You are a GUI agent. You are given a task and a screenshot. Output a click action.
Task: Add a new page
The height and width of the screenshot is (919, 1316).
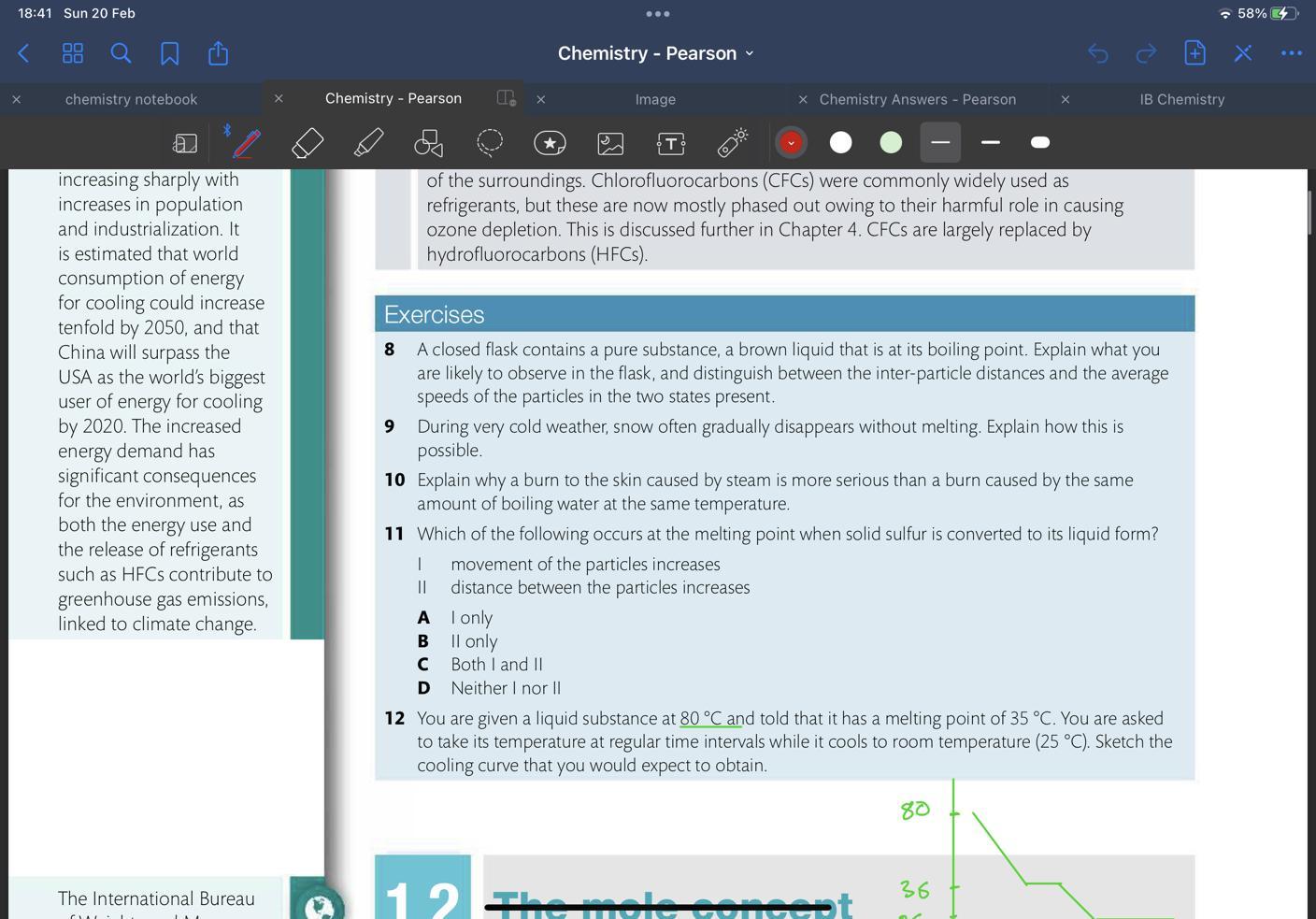click(1194, 52)
